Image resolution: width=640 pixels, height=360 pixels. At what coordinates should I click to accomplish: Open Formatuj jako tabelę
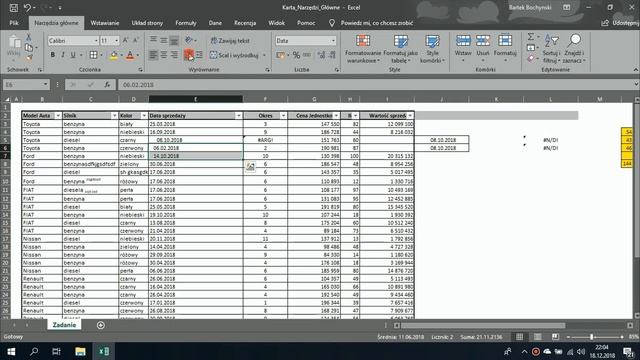pos(400,49)
